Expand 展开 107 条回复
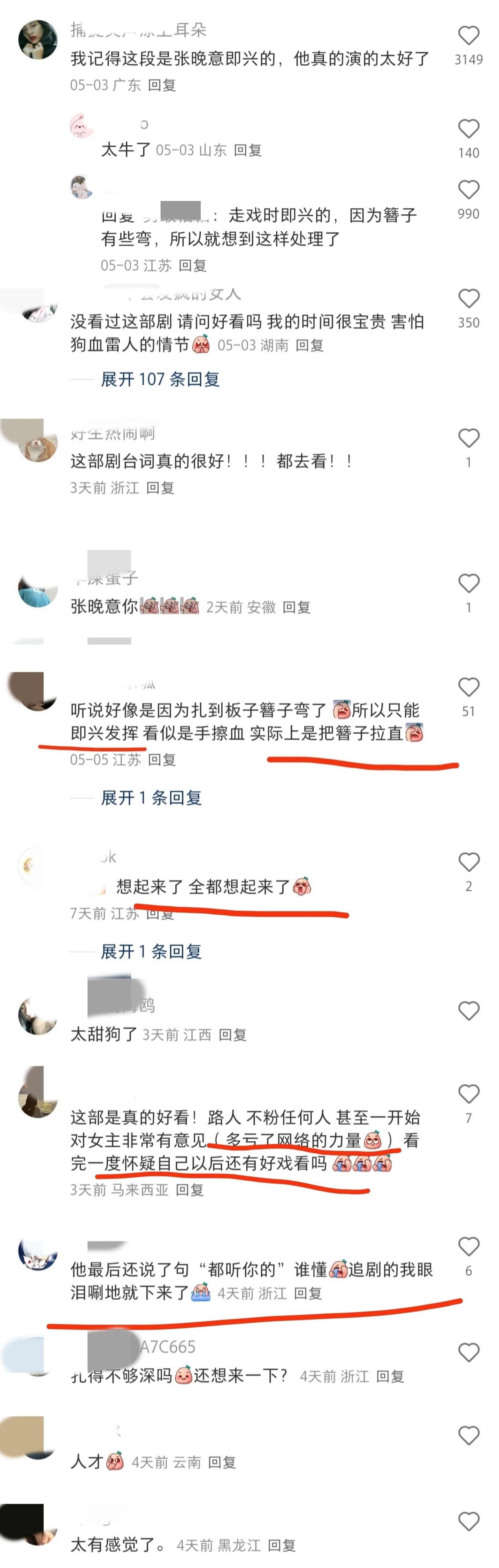Image resolution: width=499 pixels, height=1568 pixels. [x=160, y=379]
